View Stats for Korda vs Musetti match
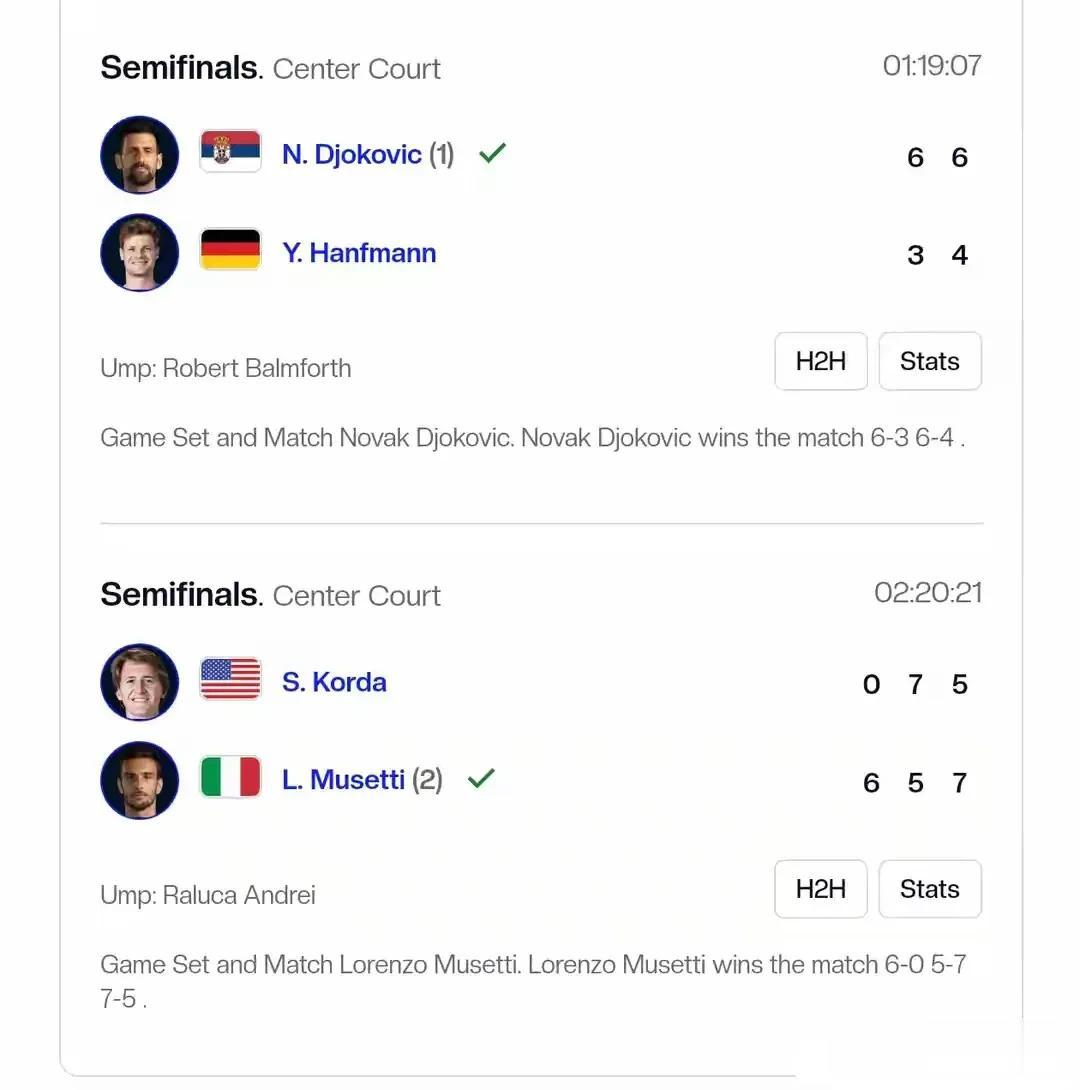Image resolution: width=1080 pixels, height=1090 pixels. 929,889
